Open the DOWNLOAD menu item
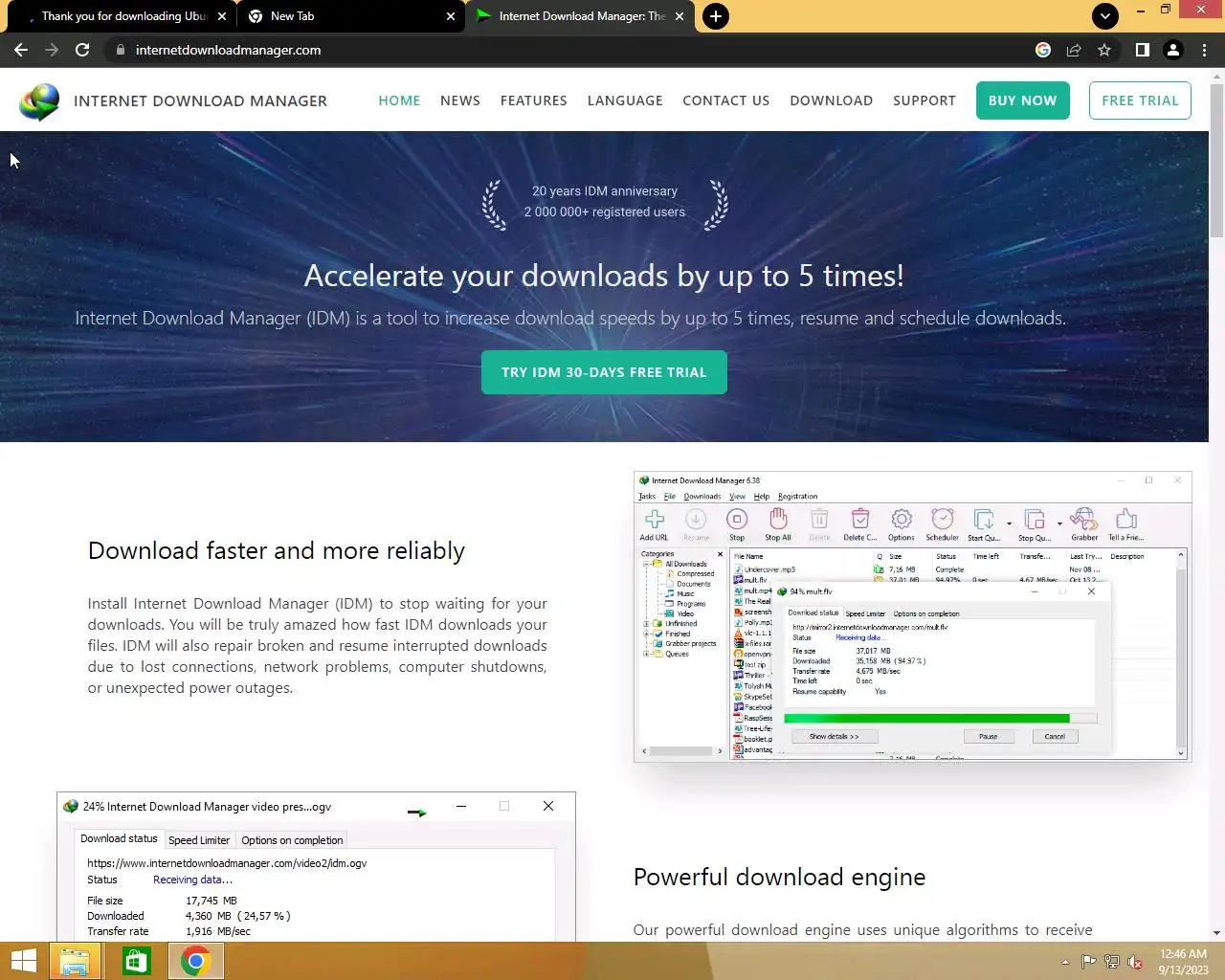 831,100
